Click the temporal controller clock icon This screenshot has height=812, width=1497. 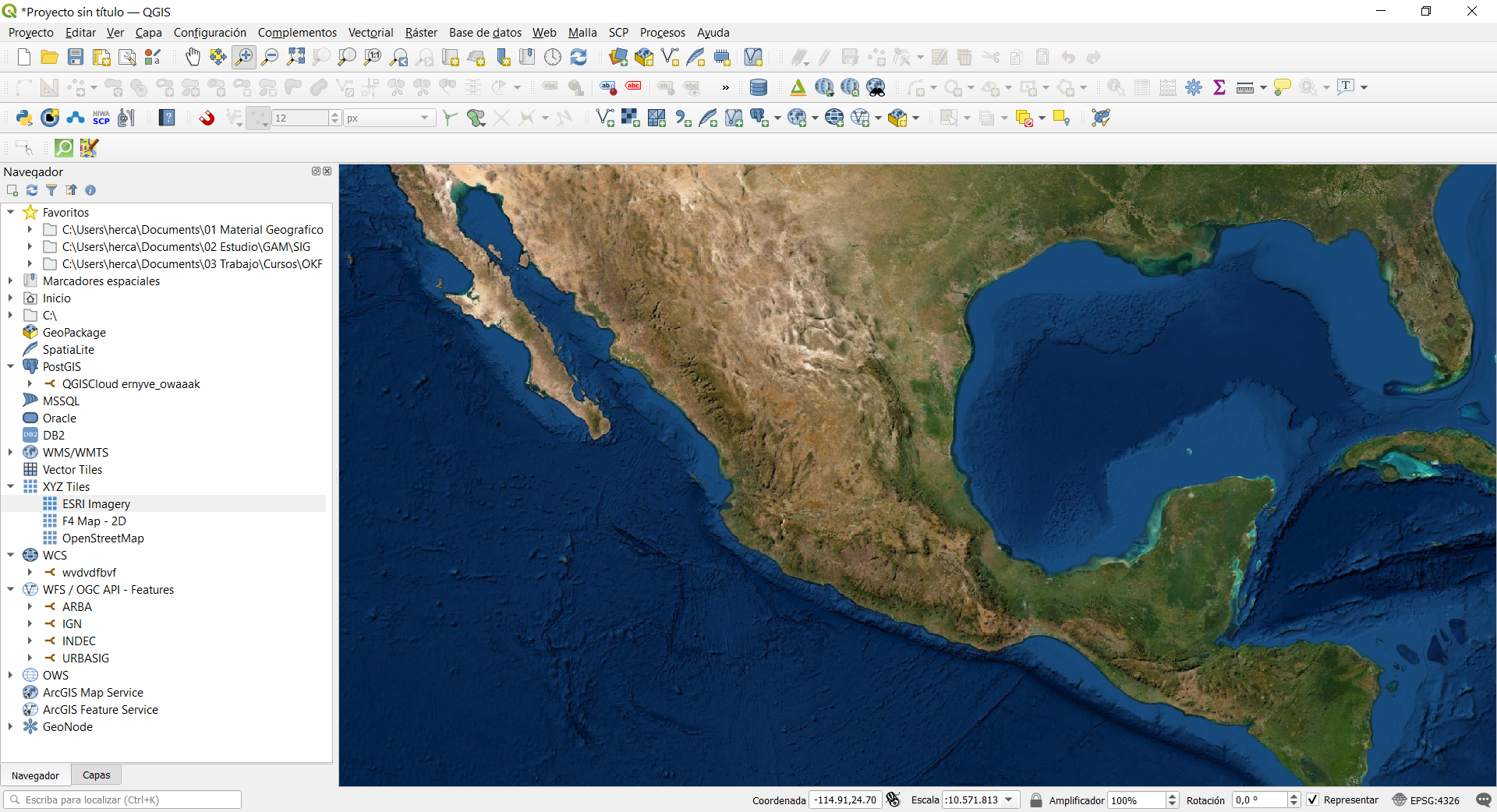[553, 57]
